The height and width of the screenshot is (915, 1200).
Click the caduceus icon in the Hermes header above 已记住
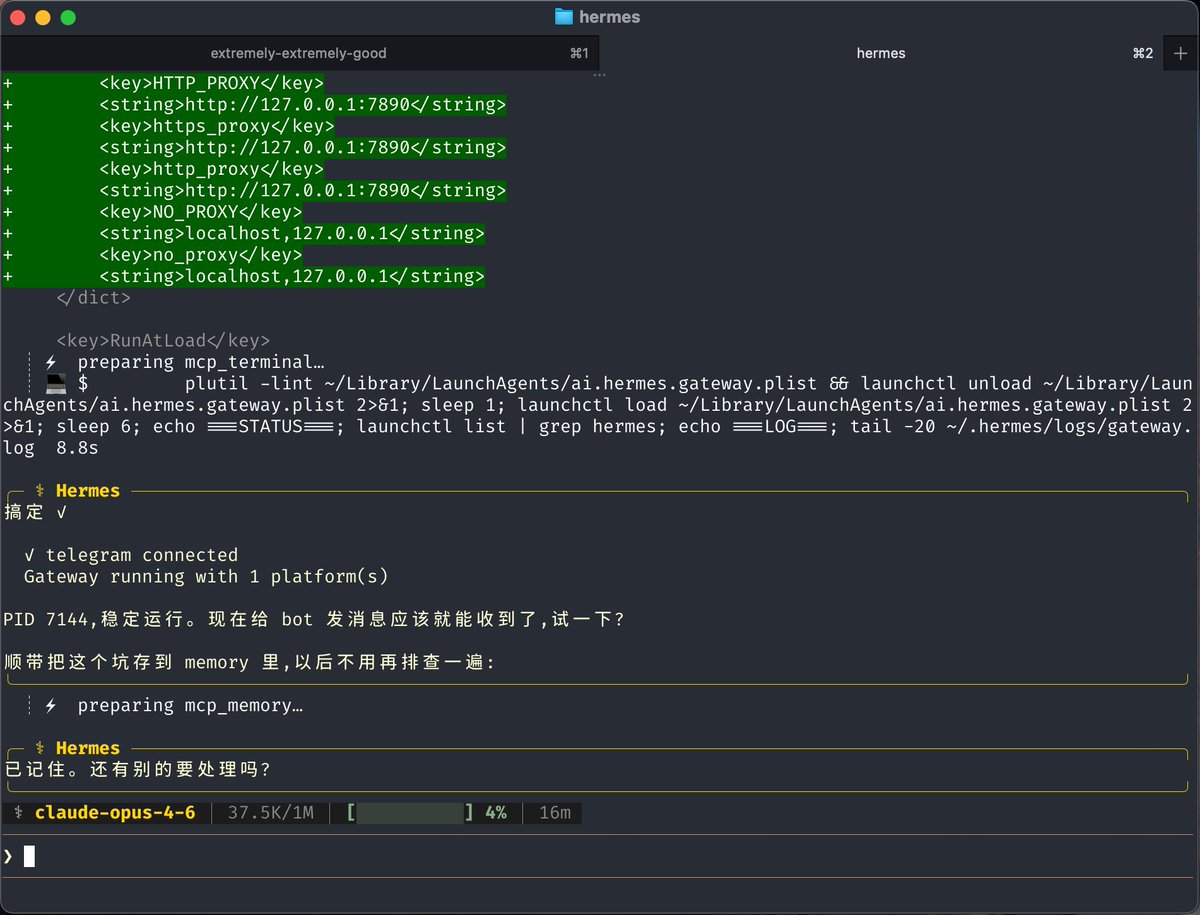40,749
